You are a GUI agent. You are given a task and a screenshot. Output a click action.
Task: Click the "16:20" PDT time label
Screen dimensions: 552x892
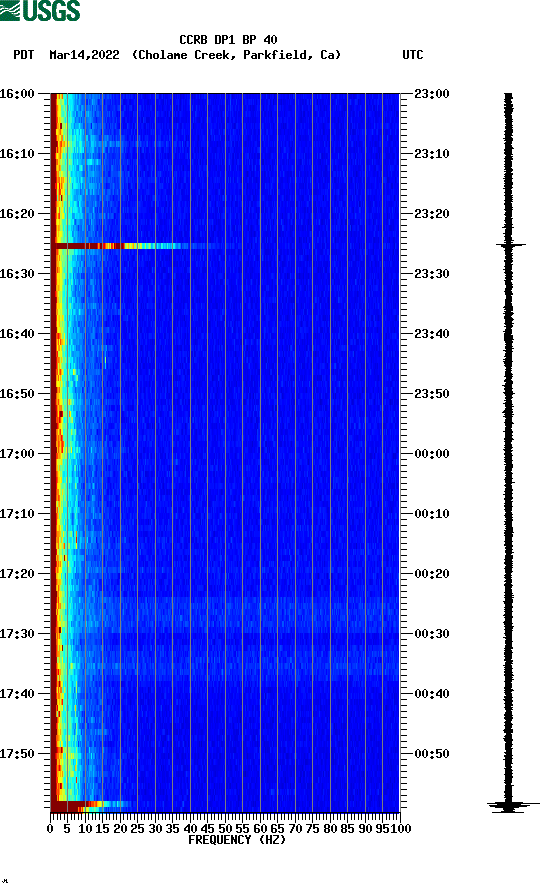[17, 214]
